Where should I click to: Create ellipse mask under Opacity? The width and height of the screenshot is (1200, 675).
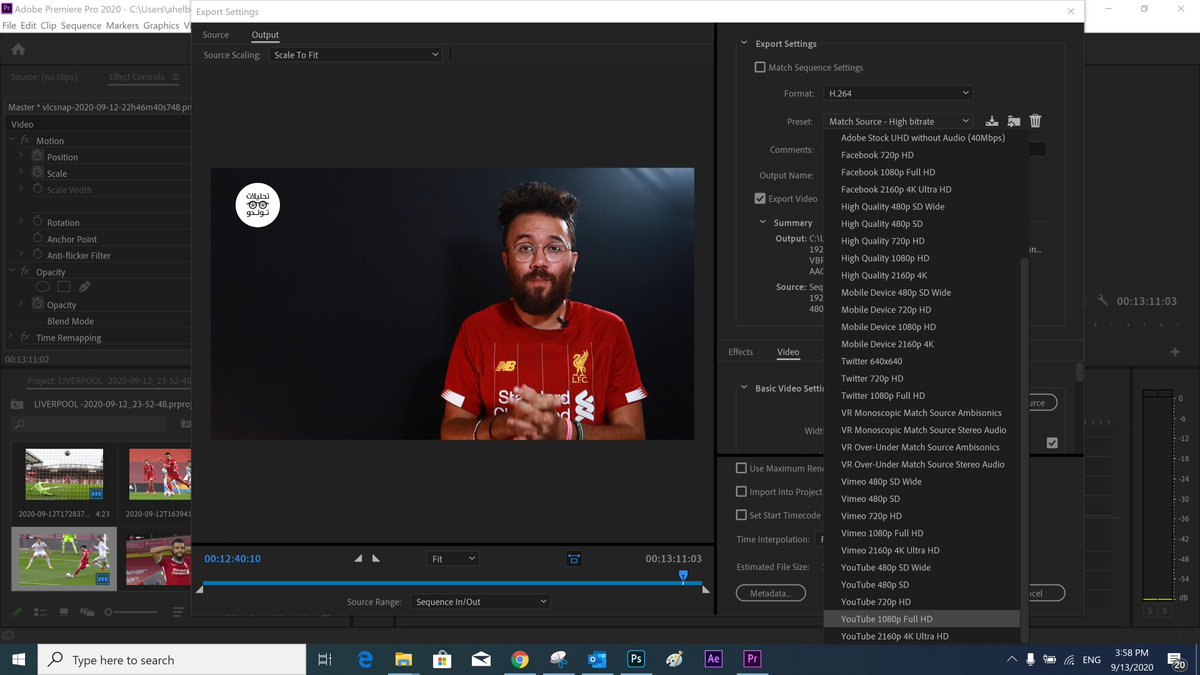point(43,287)
